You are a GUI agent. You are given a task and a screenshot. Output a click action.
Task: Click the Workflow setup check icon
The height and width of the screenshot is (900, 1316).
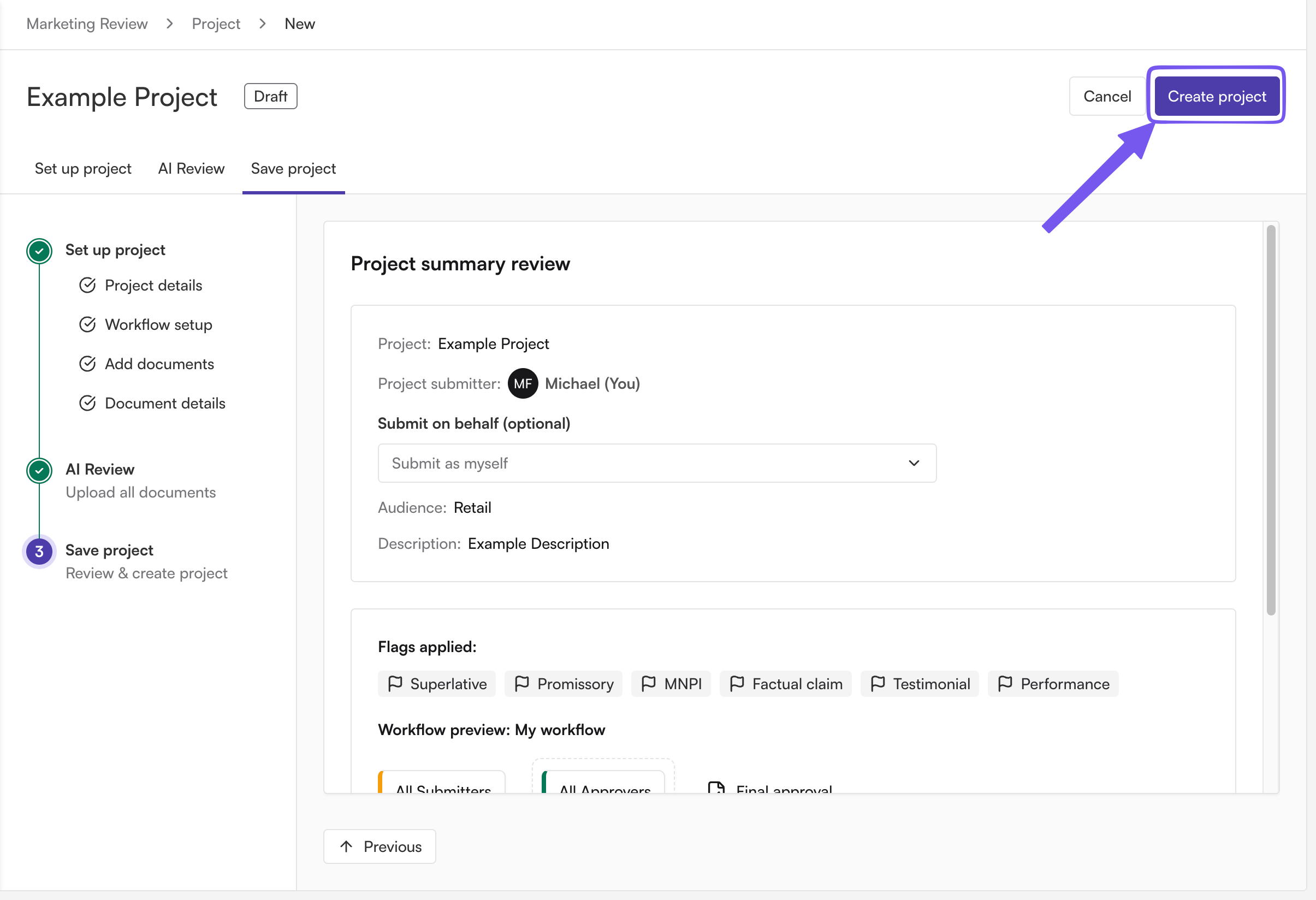pos(87,324)
